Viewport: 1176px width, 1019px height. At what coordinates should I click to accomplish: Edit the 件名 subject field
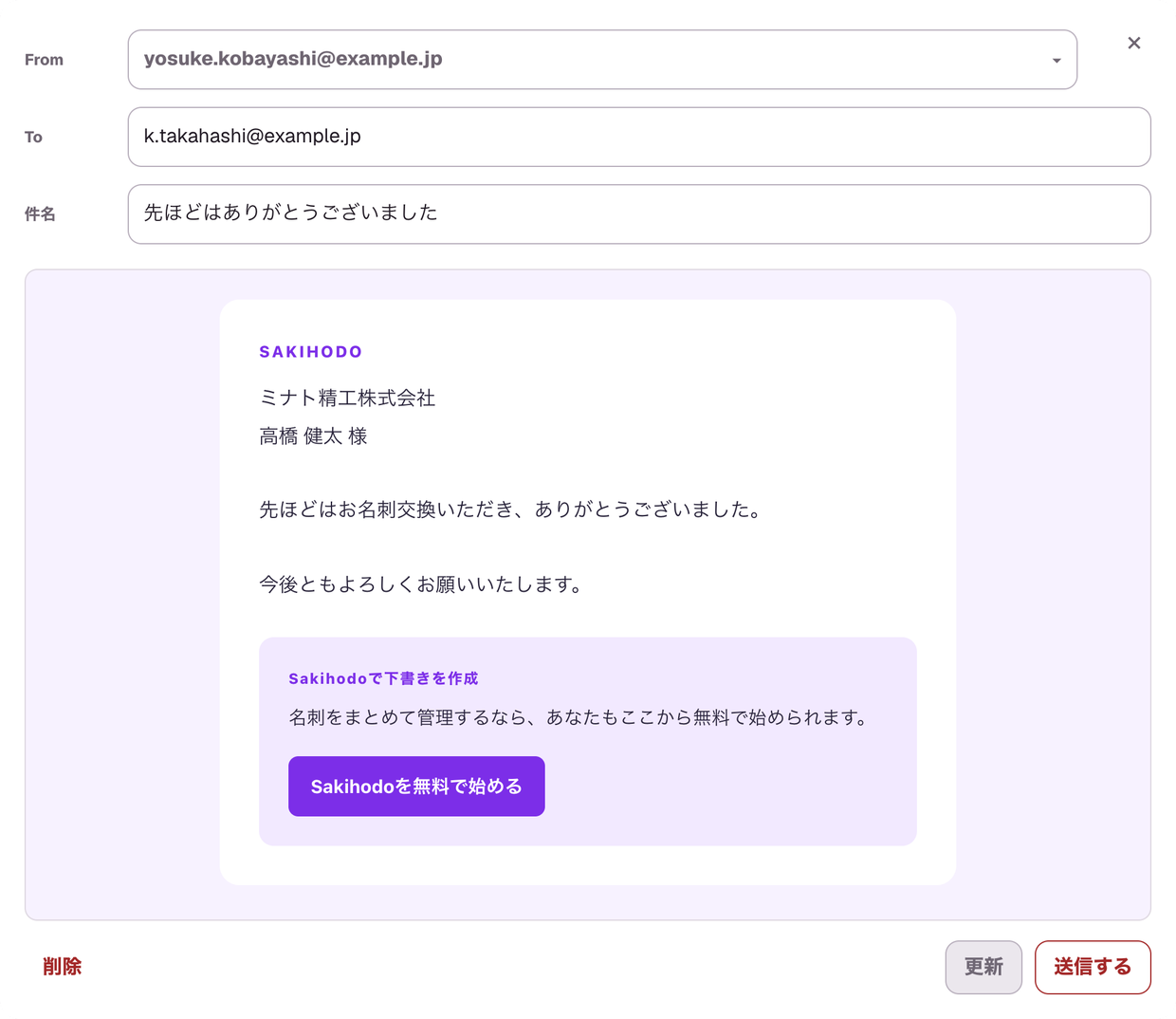tap(639, 214)
